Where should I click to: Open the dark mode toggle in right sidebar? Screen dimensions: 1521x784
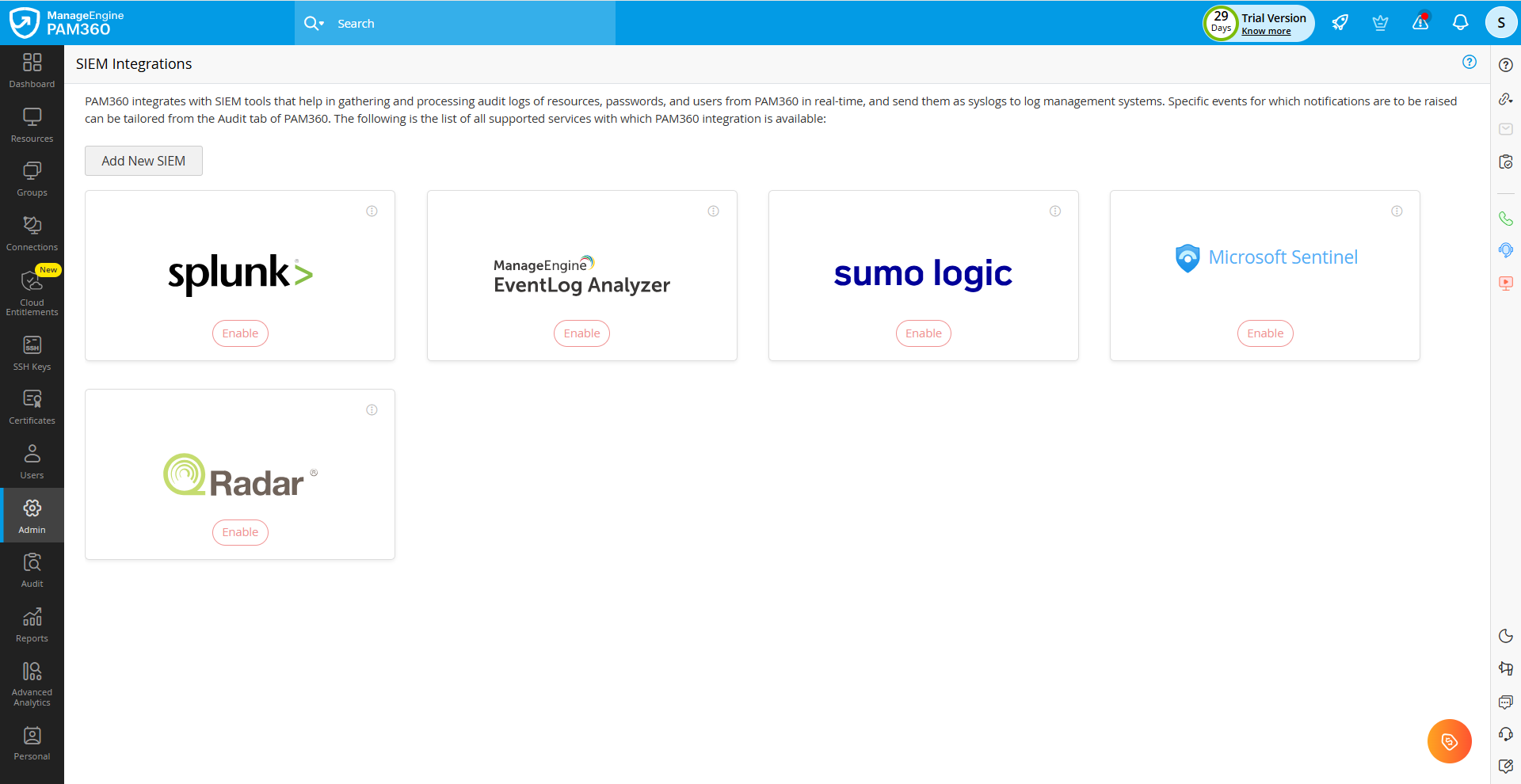pyautogui.click(x=1506, y=636)
